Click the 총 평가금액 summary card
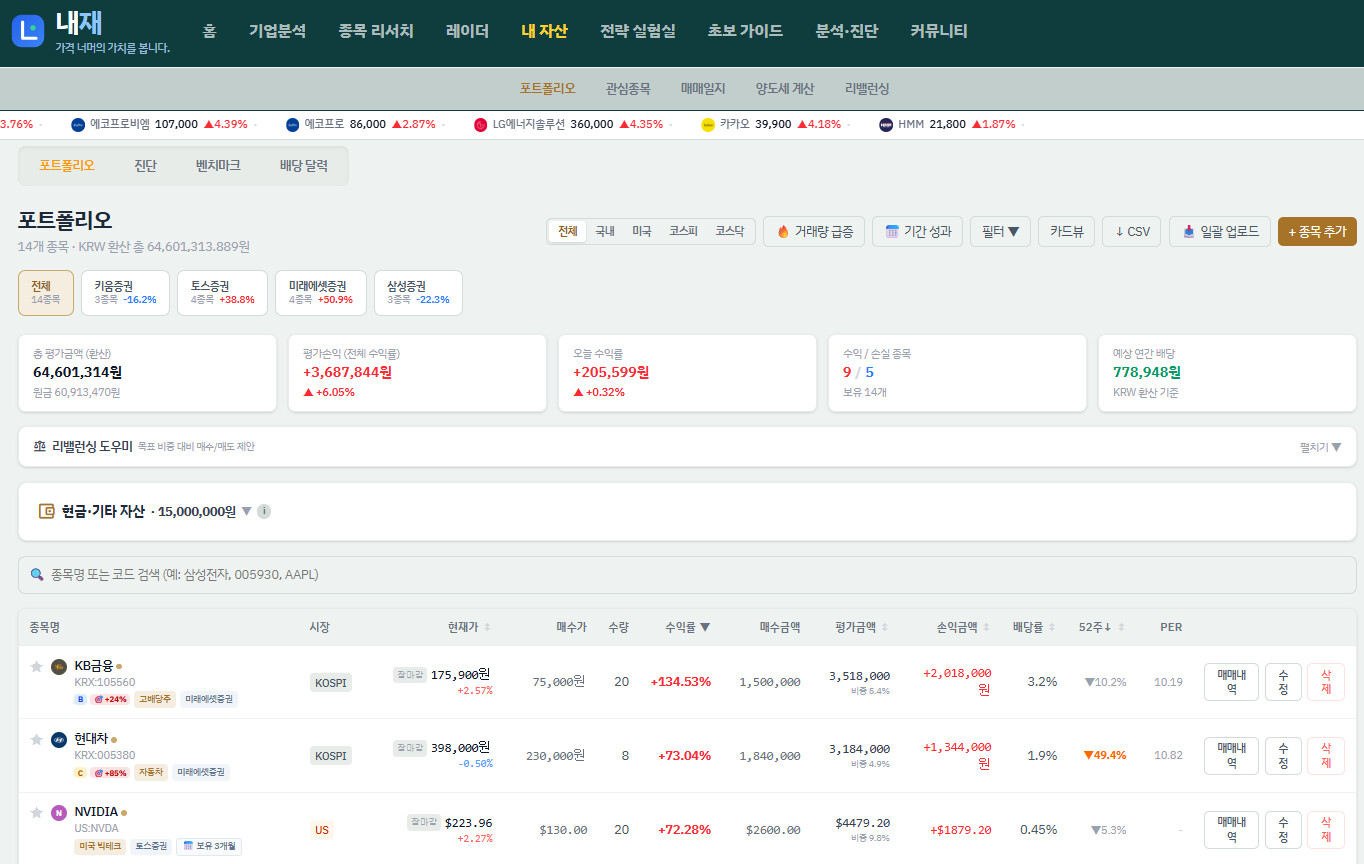Viewport: 1364px width, 864px height. pos(147,373)
